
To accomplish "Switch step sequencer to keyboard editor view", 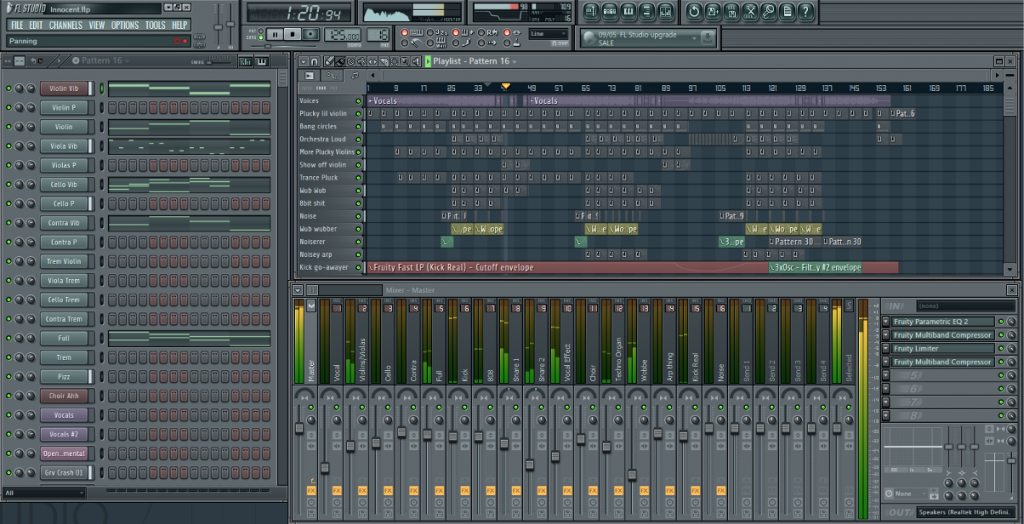I will tap(262, 61).
